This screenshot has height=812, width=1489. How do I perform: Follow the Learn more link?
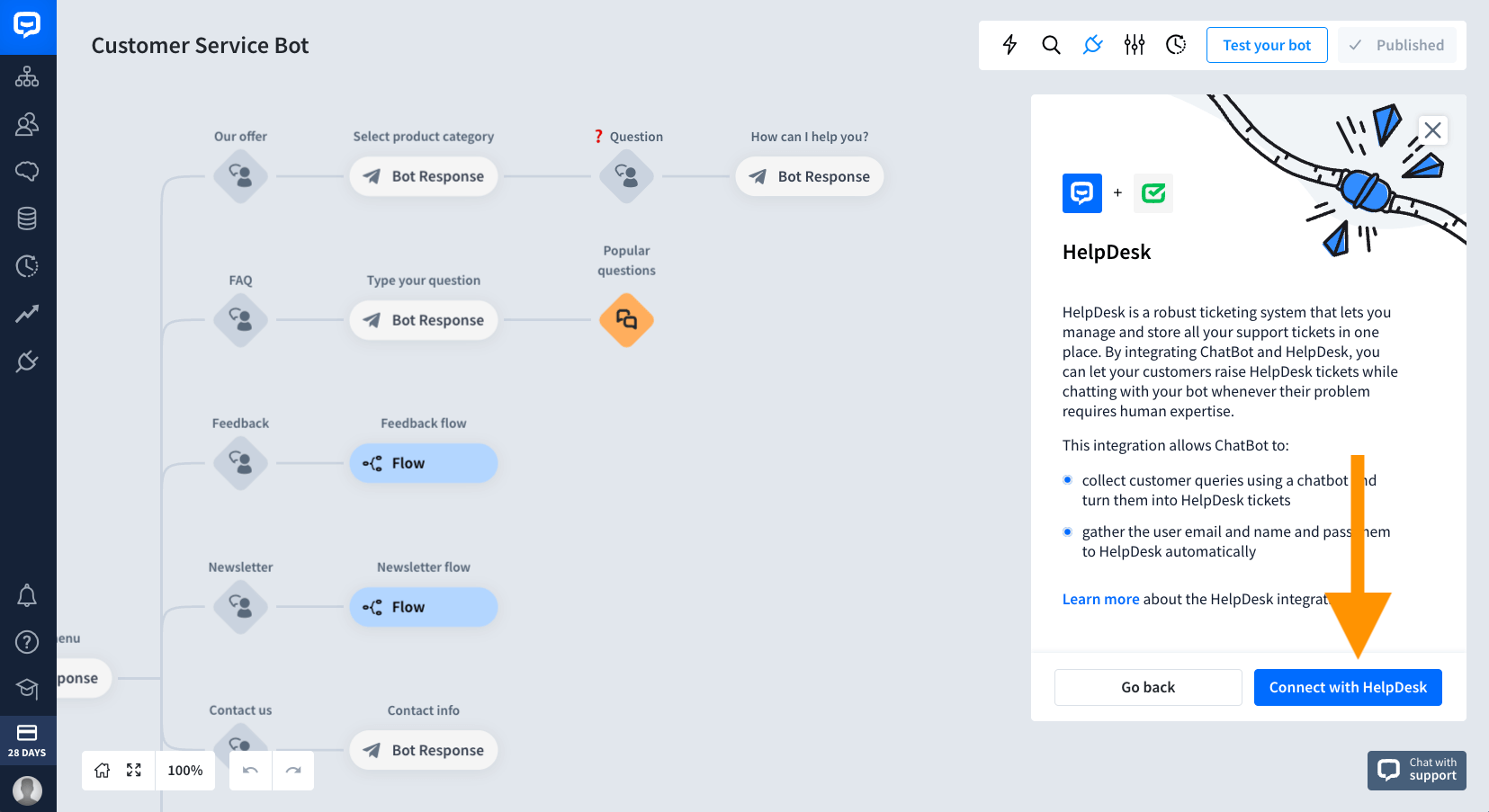tap(1100, 599)
